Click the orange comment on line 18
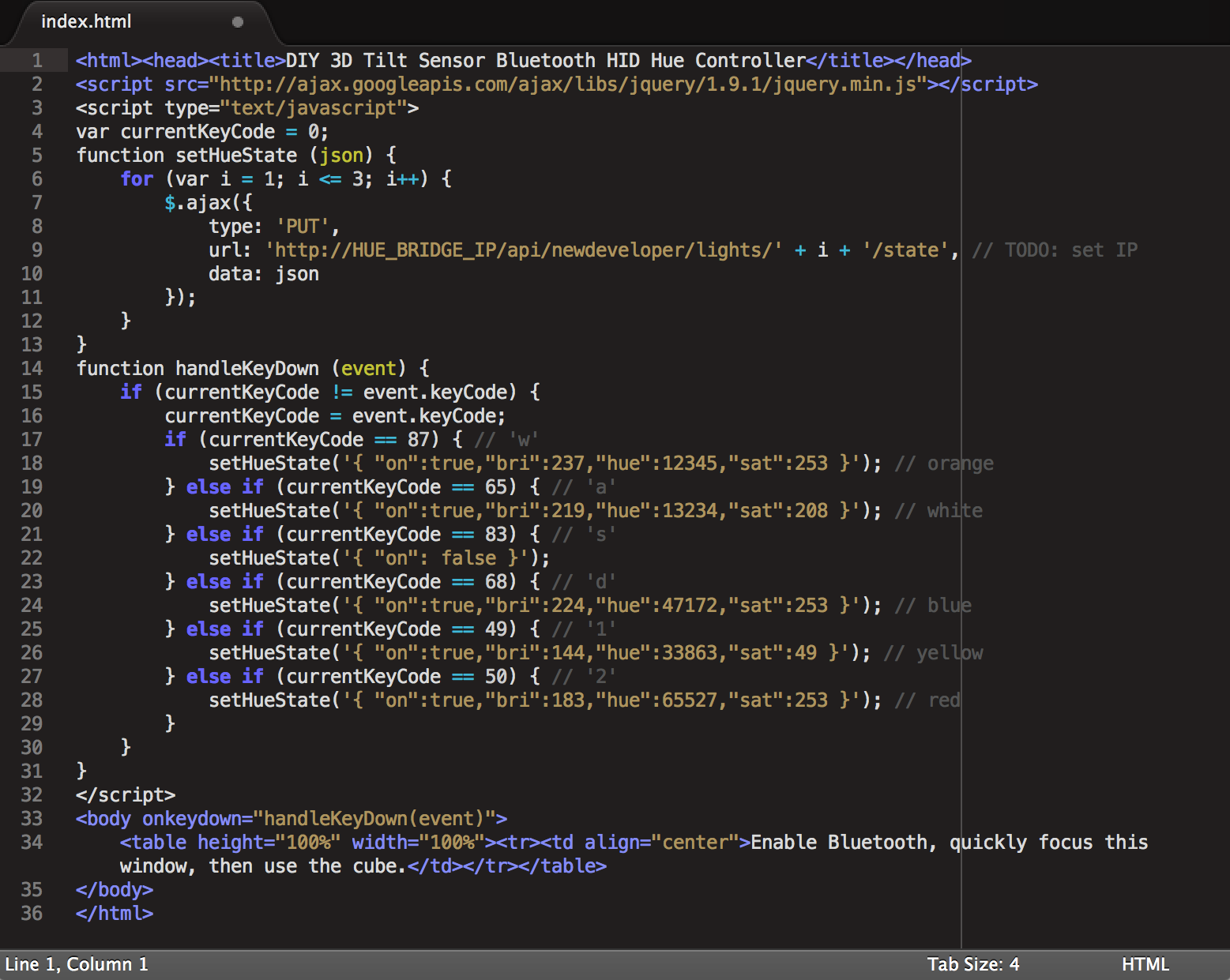The image size is (1230, 980). coord(944,464)
